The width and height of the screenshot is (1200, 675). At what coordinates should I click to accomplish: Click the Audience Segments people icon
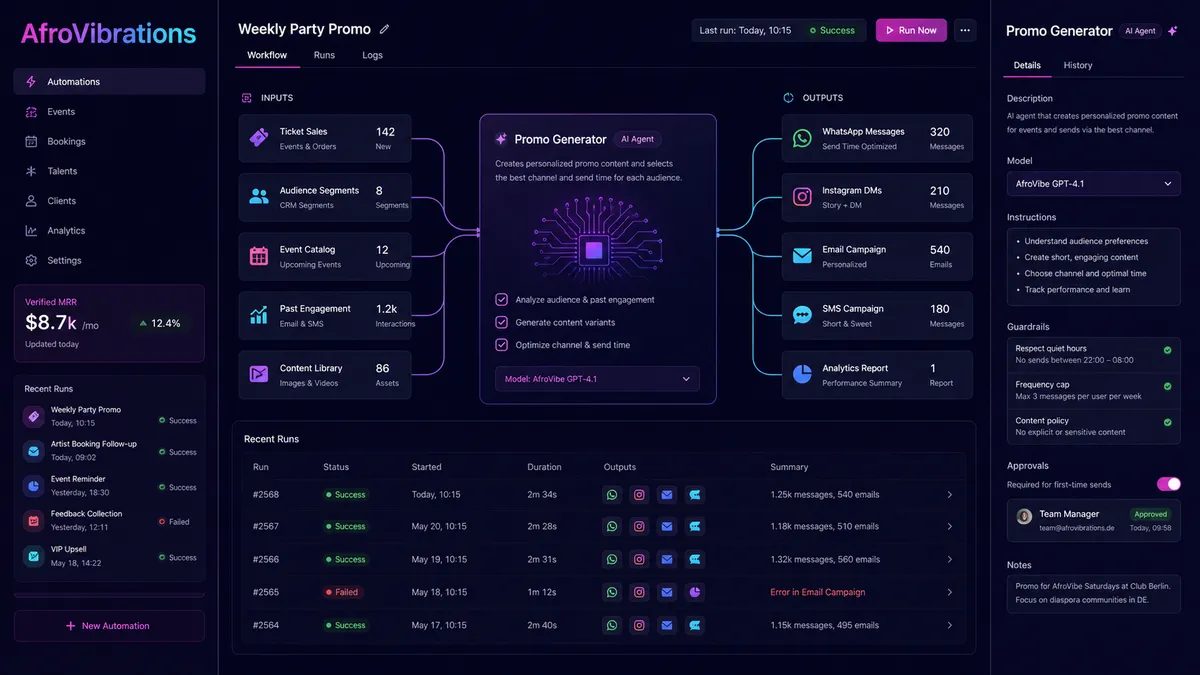pos(259,197)
